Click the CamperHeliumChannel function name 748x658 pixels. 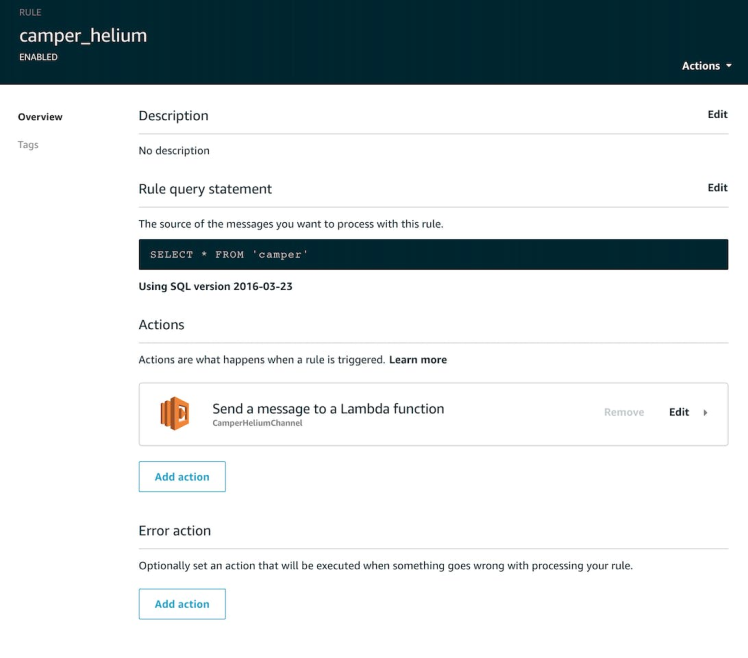pyautogui.click(x=257, y=424)
